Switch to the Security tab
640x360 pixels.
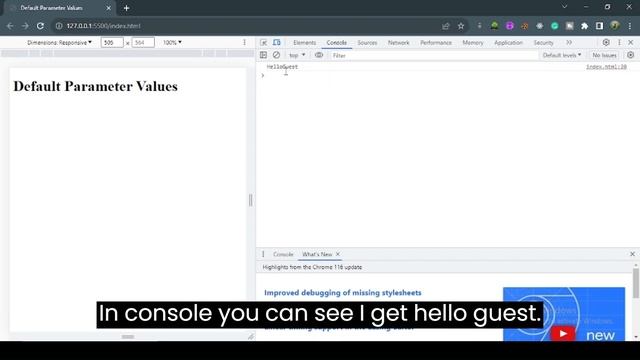[543, 42]
